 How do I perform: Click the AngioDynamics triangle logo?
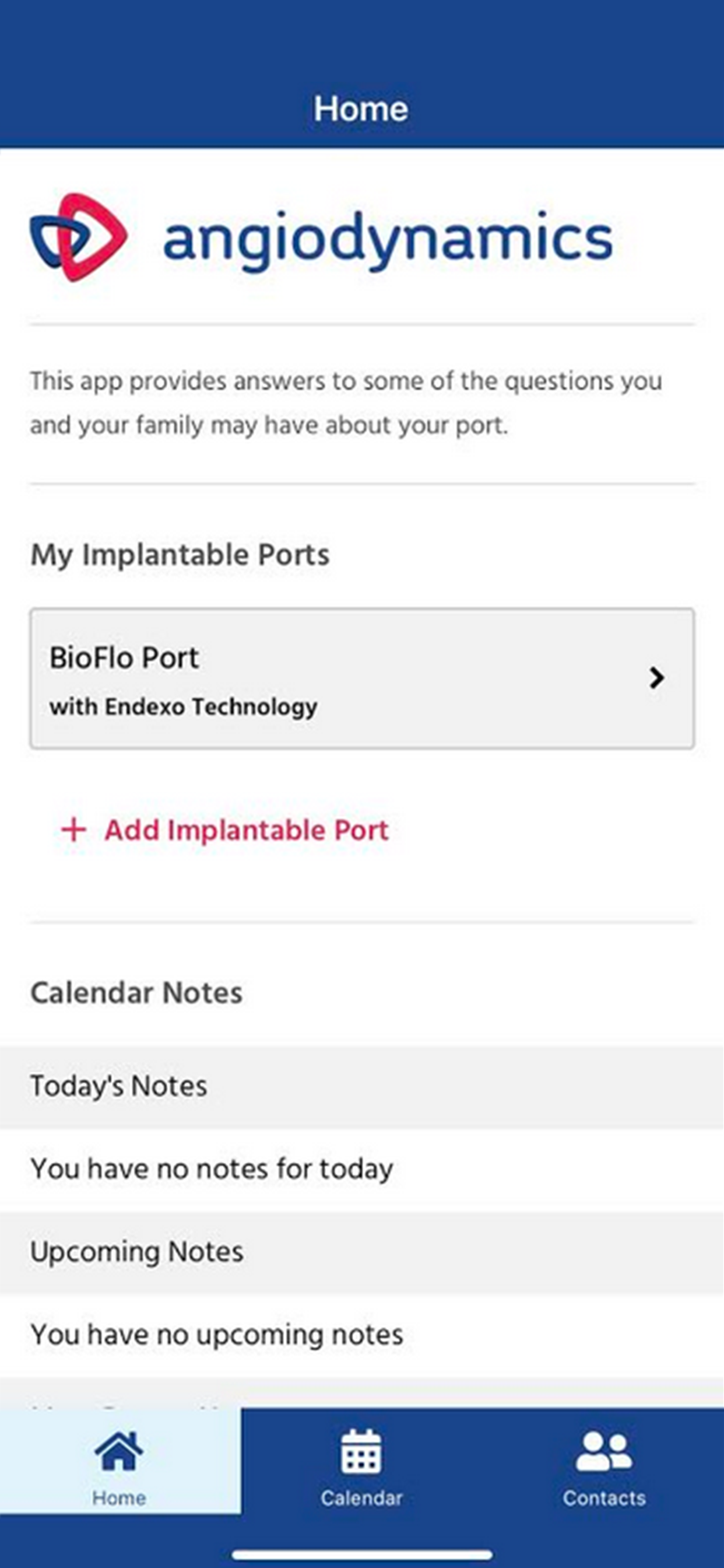tap(79, 237)
